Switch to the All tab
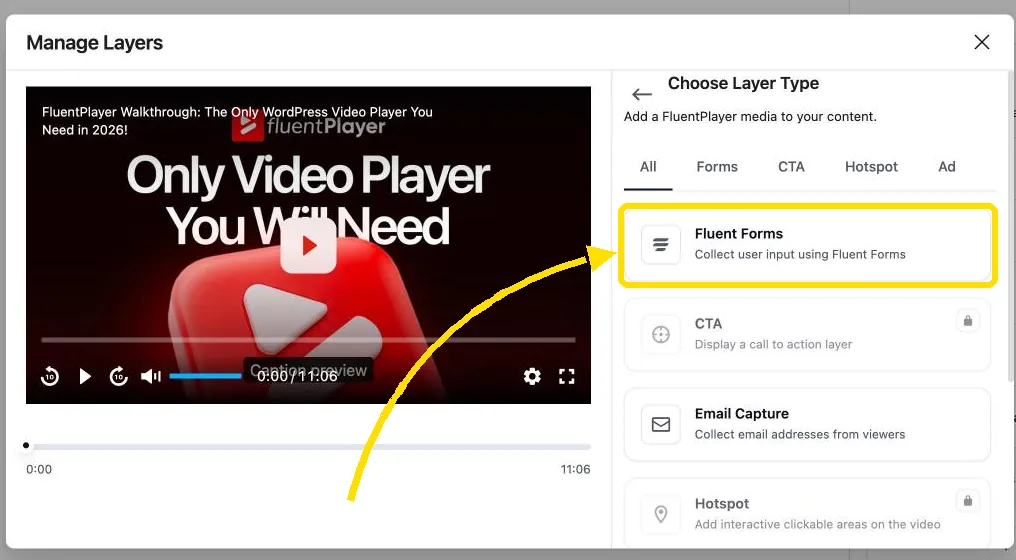The image size is (1016, 560). click(x=648, y=167)
